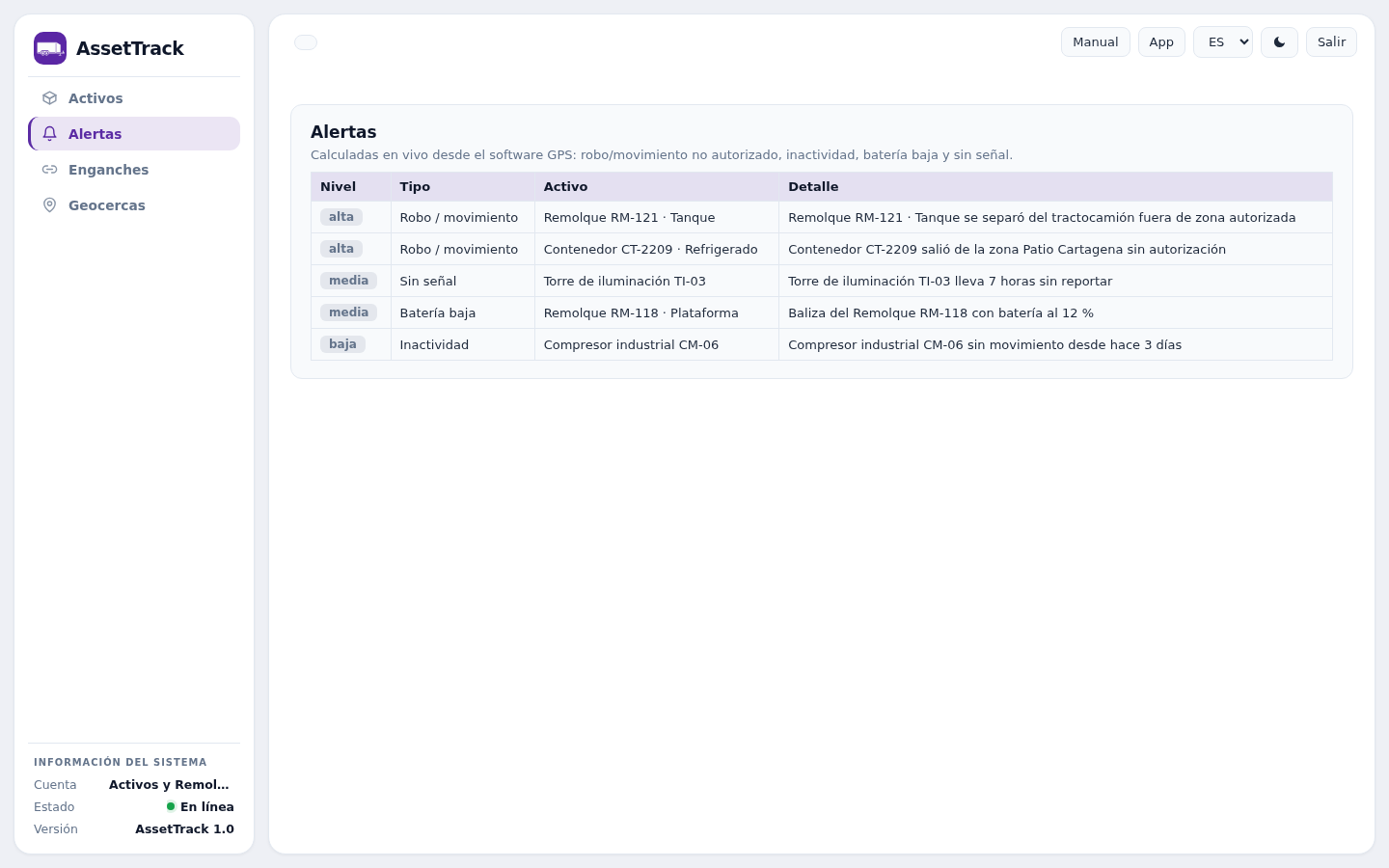This screenshot has width=1389, height=868.
Task: Open the Manual button
Action: 1096,42
